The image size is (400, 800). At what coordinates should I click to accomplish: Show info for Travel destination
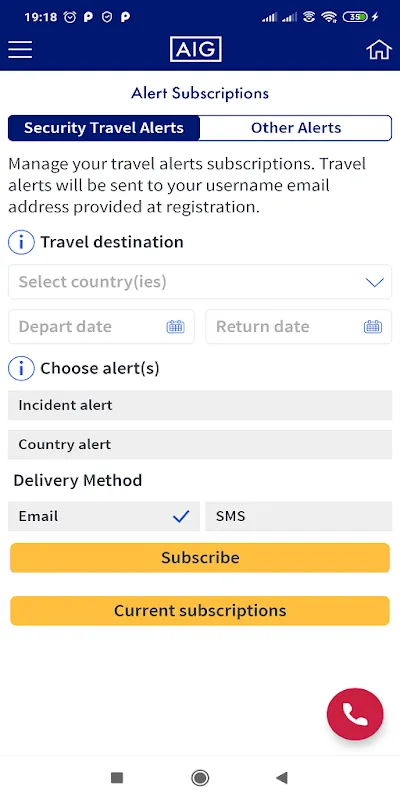click(x=21, y=242)
